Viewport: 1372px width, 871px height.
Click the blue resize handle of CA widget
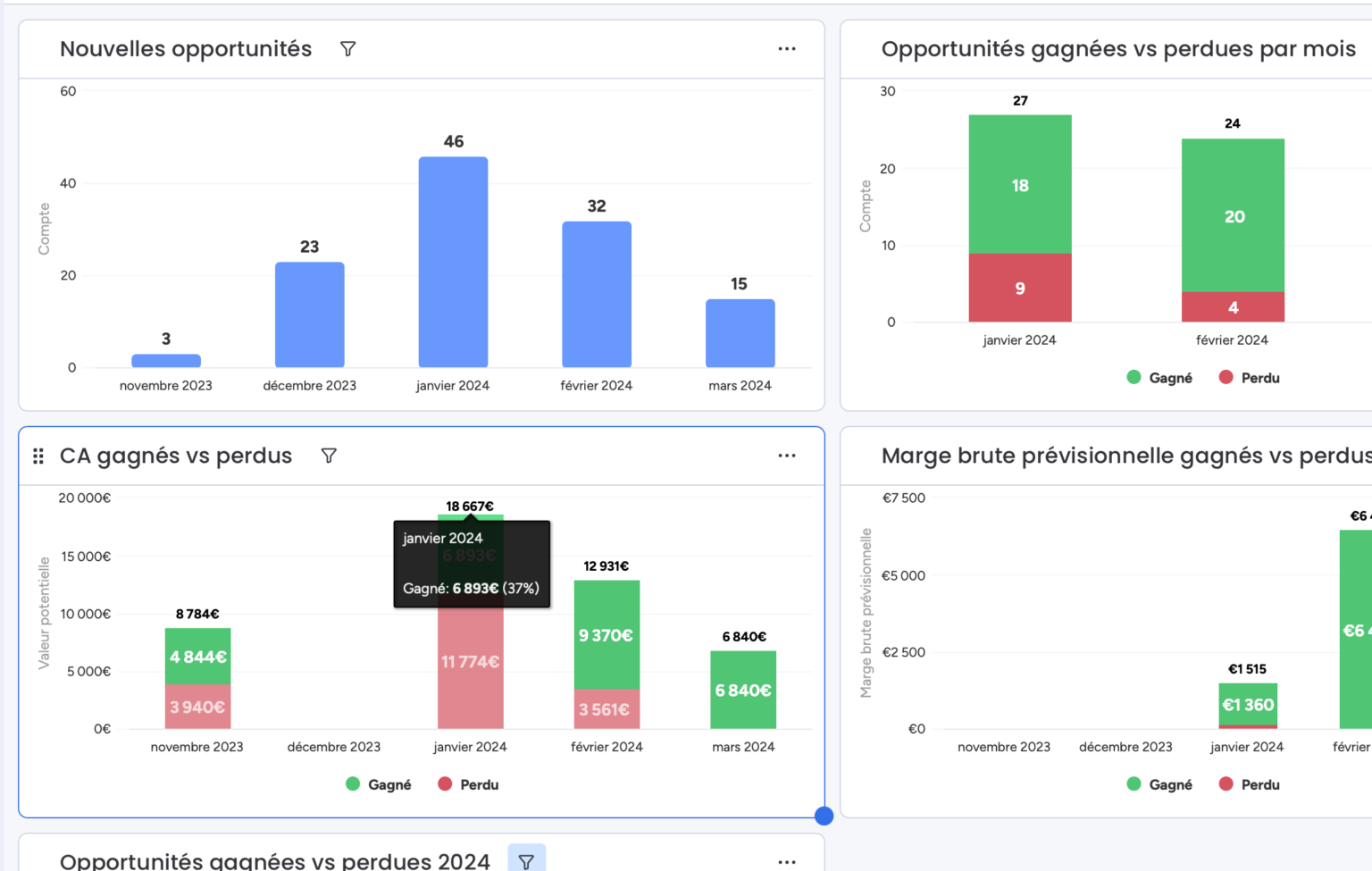point(824,815)
